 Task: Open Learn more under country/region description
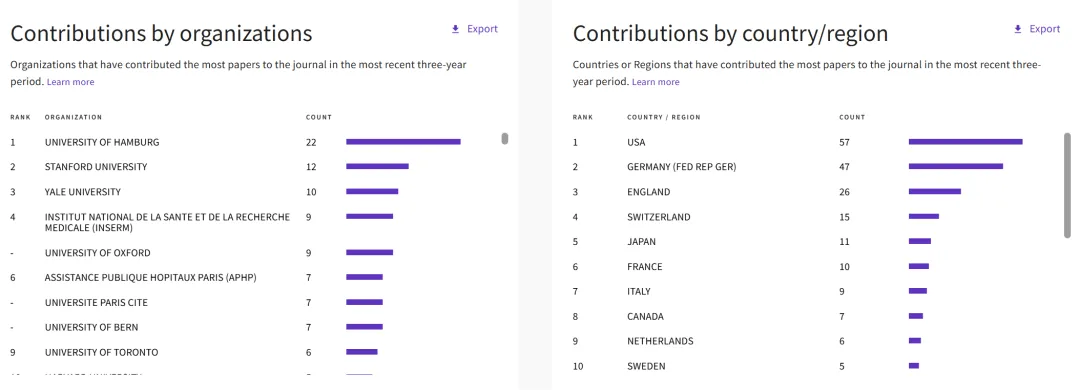click(655, 82)
